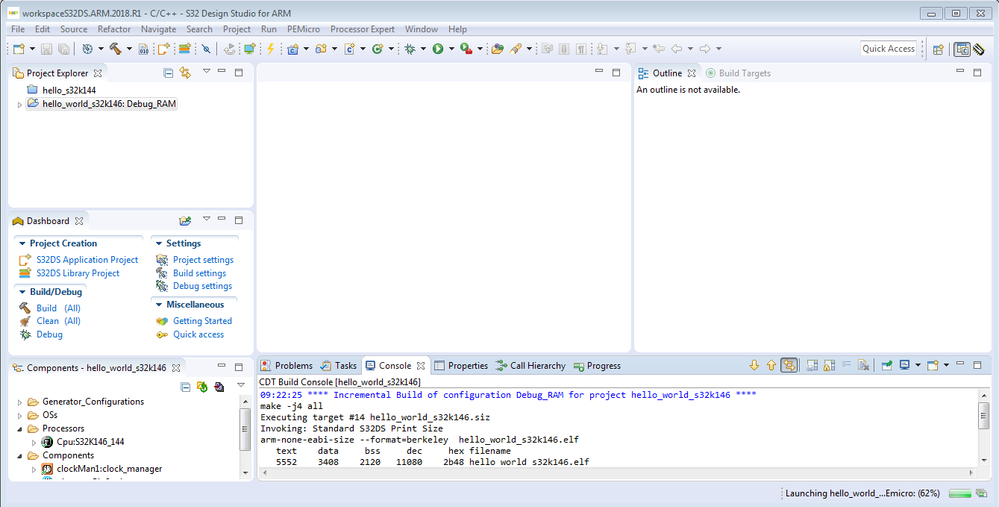Screen dimensions: 999x507
Task: Collapse all in Project Explorer
Action: click(168, 73)
